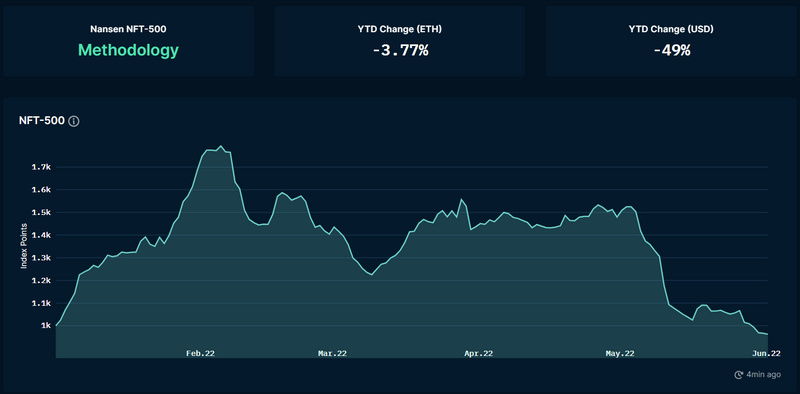Click the -49% value
Viewport: 800px width, 394px height.
click(x=671, y=50)
